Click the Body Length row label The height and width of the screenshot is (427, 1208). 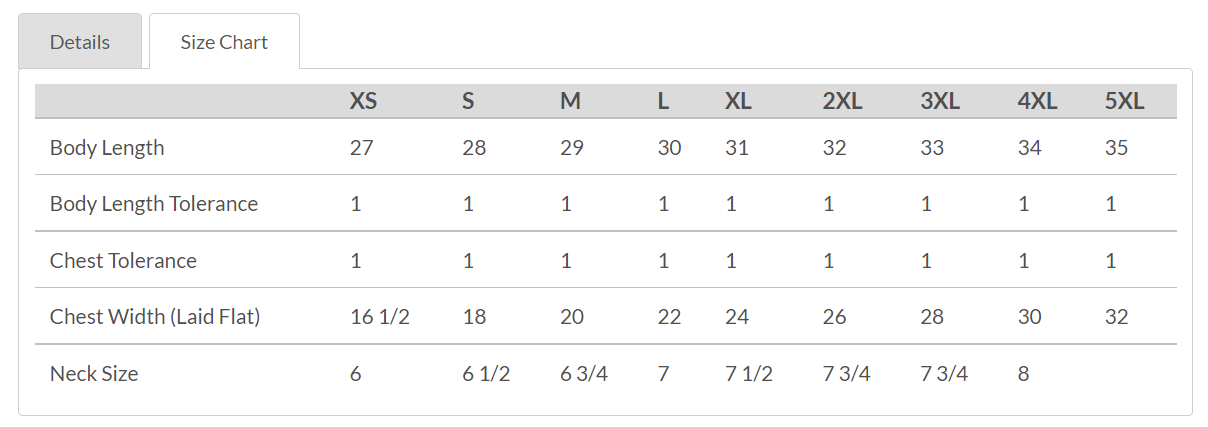(107, 148)
